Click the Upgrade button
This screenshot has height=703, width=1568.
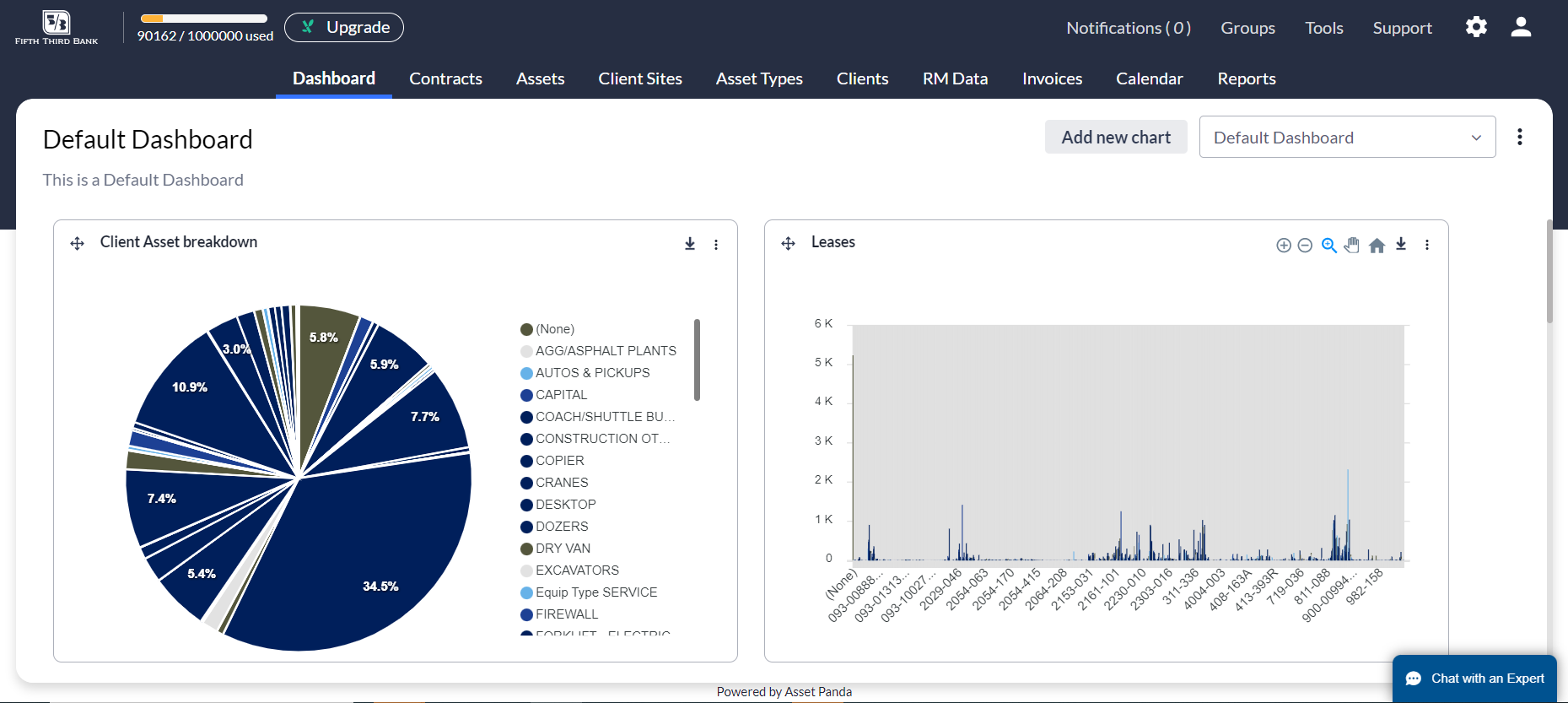click(344, 28)
